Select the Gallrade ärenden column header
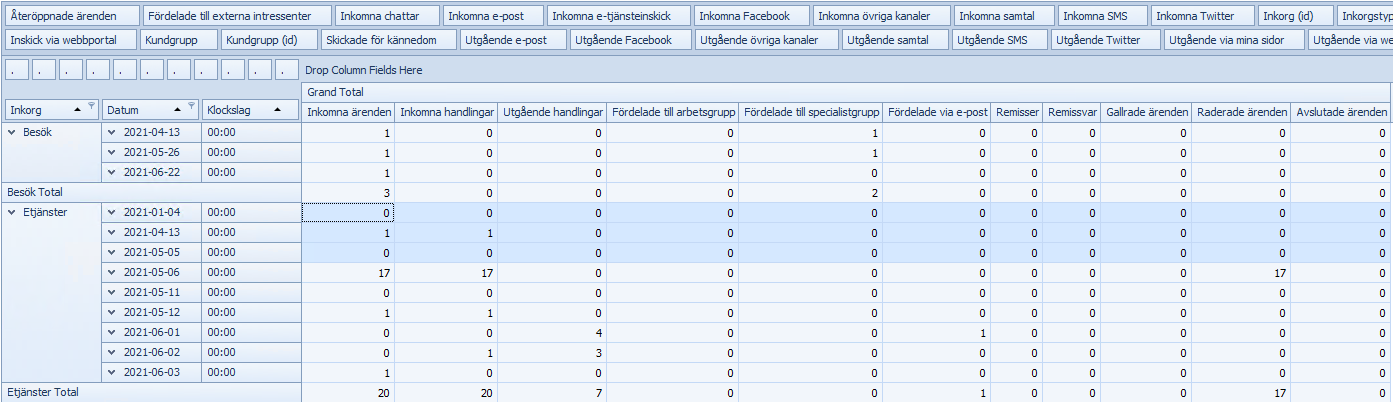The height and width of the screenshot is (402, 1393). tap(1146, 112)
